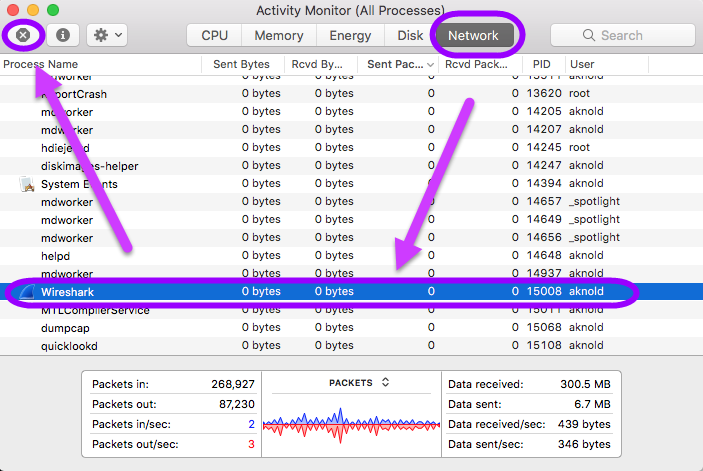Click the Search field
Screen dimensions: 703x471
pyautogui.click(x=622, y=35)
